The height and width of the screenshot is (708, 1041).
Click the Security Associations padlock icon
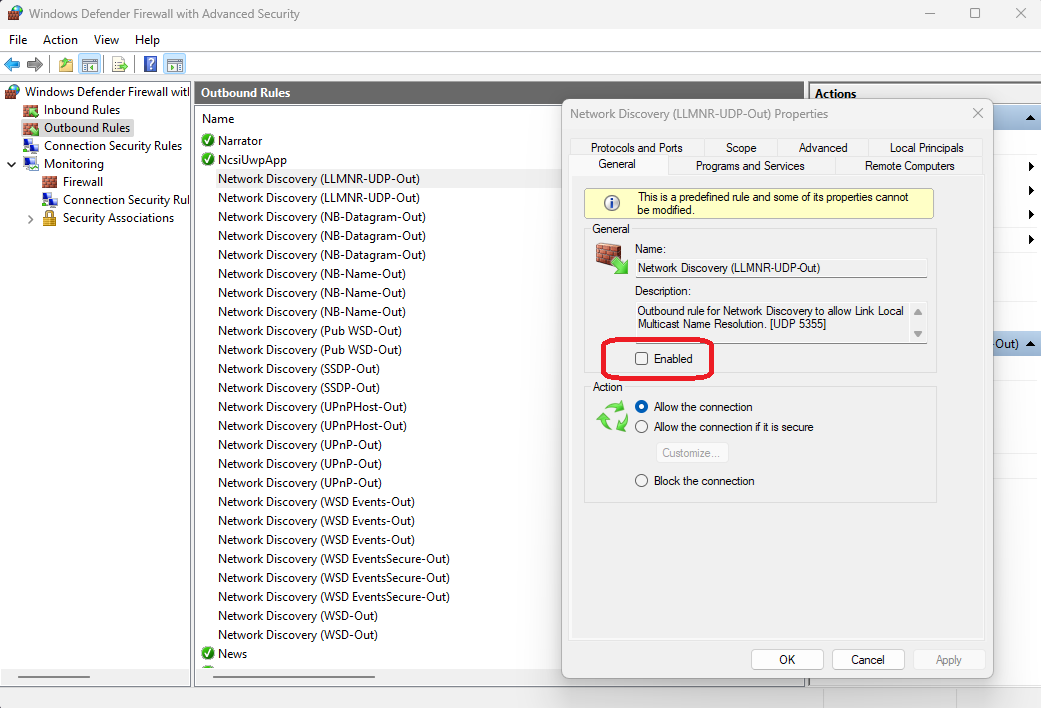pos(50,218)
